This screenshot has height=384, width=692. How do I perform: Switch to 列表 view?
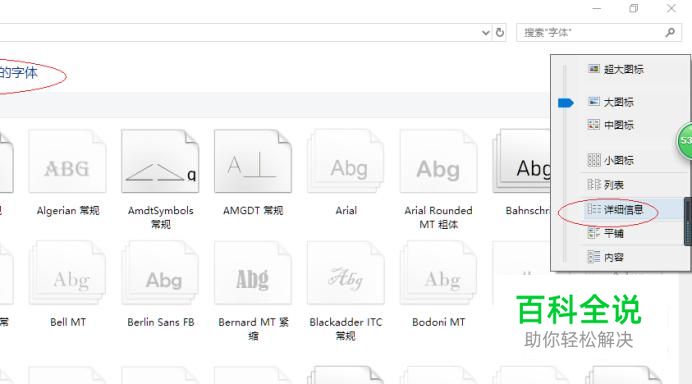[x=606, y=184]
